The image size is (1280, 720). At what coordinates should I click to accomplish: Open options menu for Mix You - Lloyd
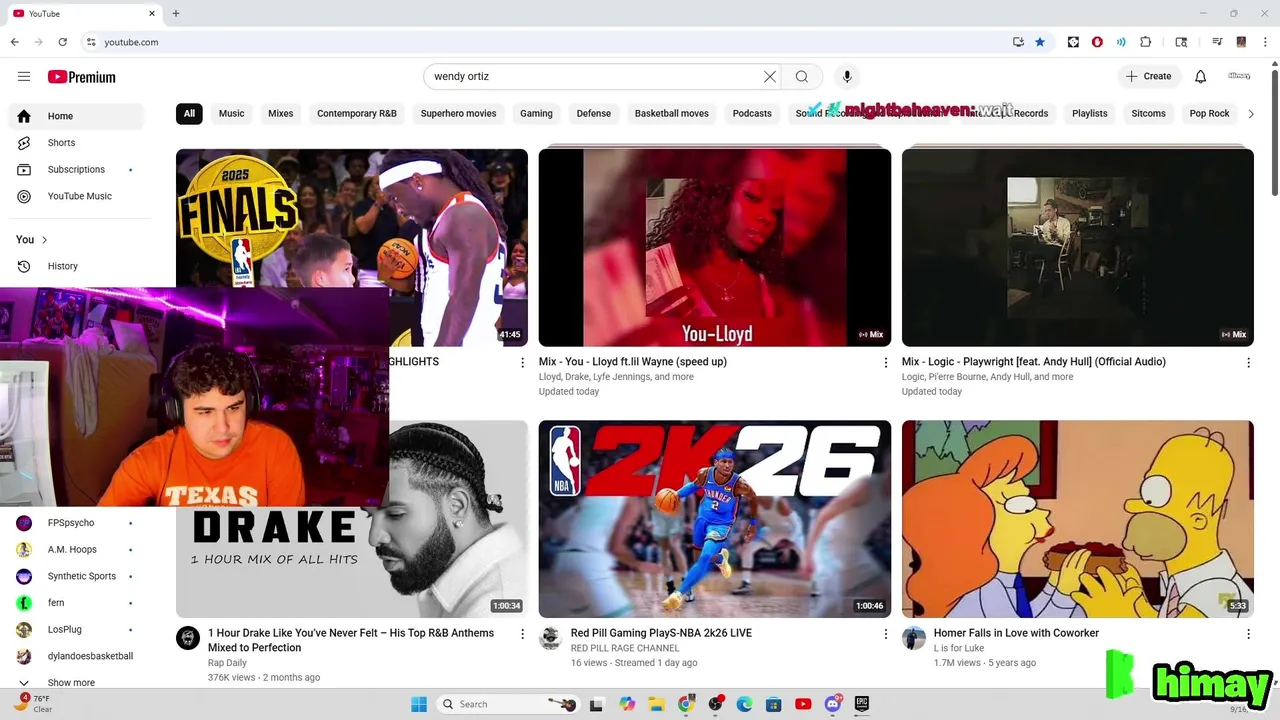click(x=885, y=363)
